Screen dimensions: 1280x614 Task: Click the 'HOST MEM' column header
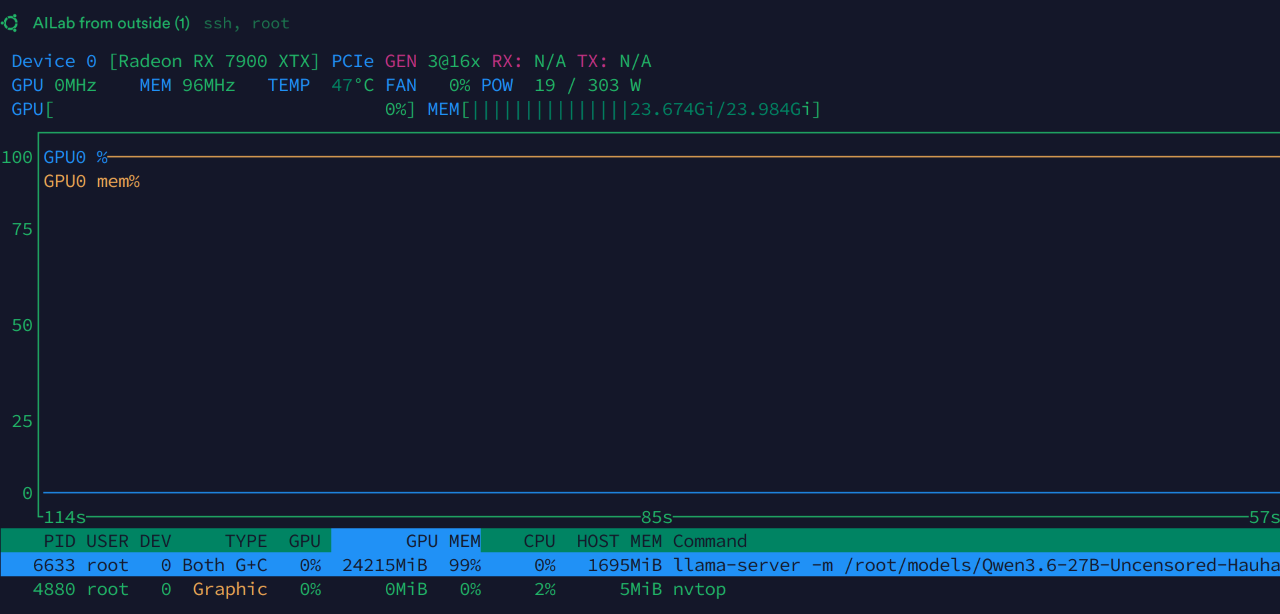(620, 541)
